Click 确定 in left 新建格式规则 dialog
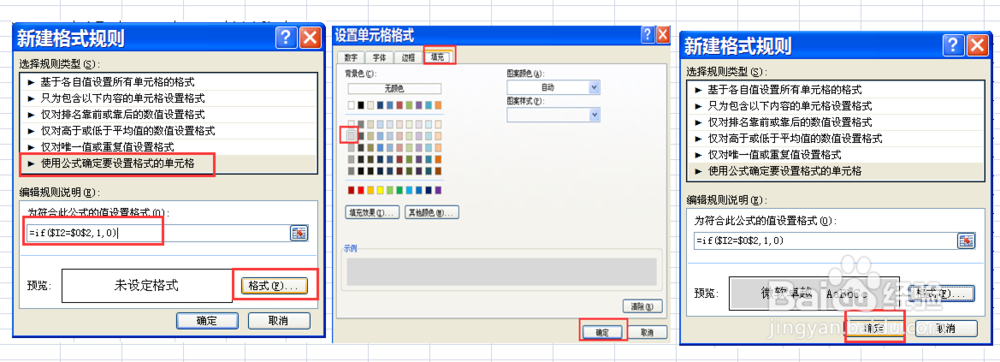This screenshot has height=362, width=1000. click(x=207, y=320)
